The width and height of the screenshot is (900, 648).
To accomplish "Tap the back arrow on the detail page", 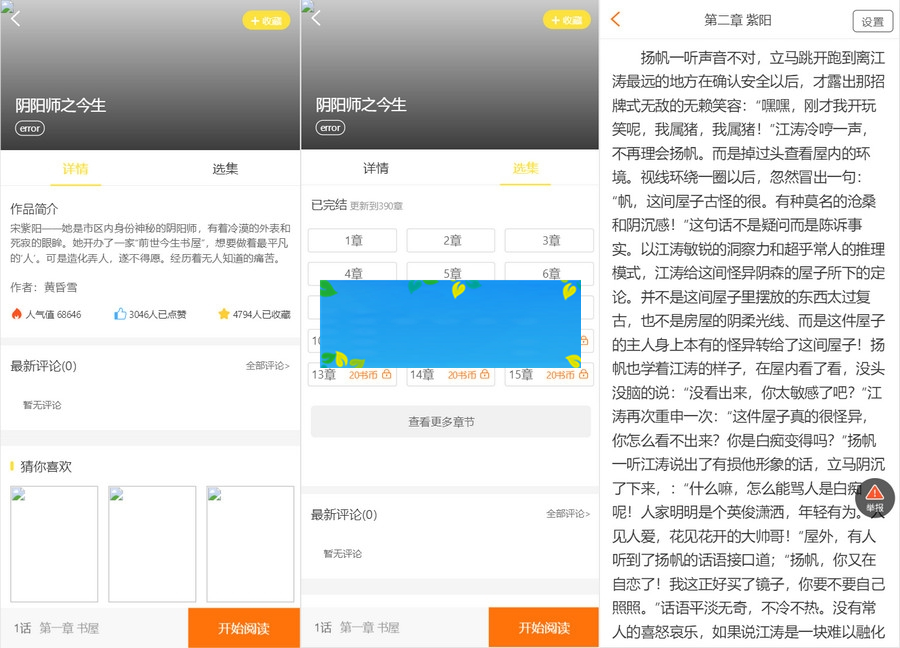I will (x=14, y=19).
